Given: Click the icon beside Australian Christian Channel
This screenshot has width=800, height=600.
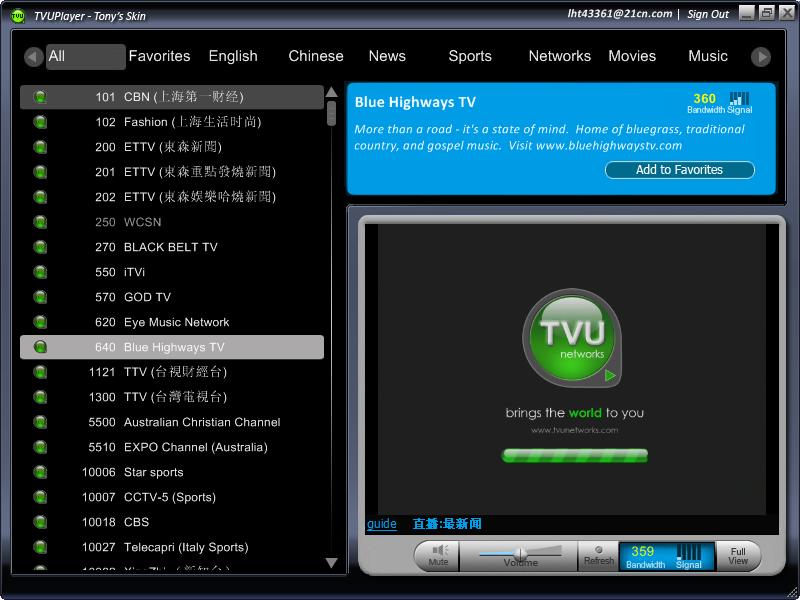Looking at the screenshot, I should pos(40,422).
